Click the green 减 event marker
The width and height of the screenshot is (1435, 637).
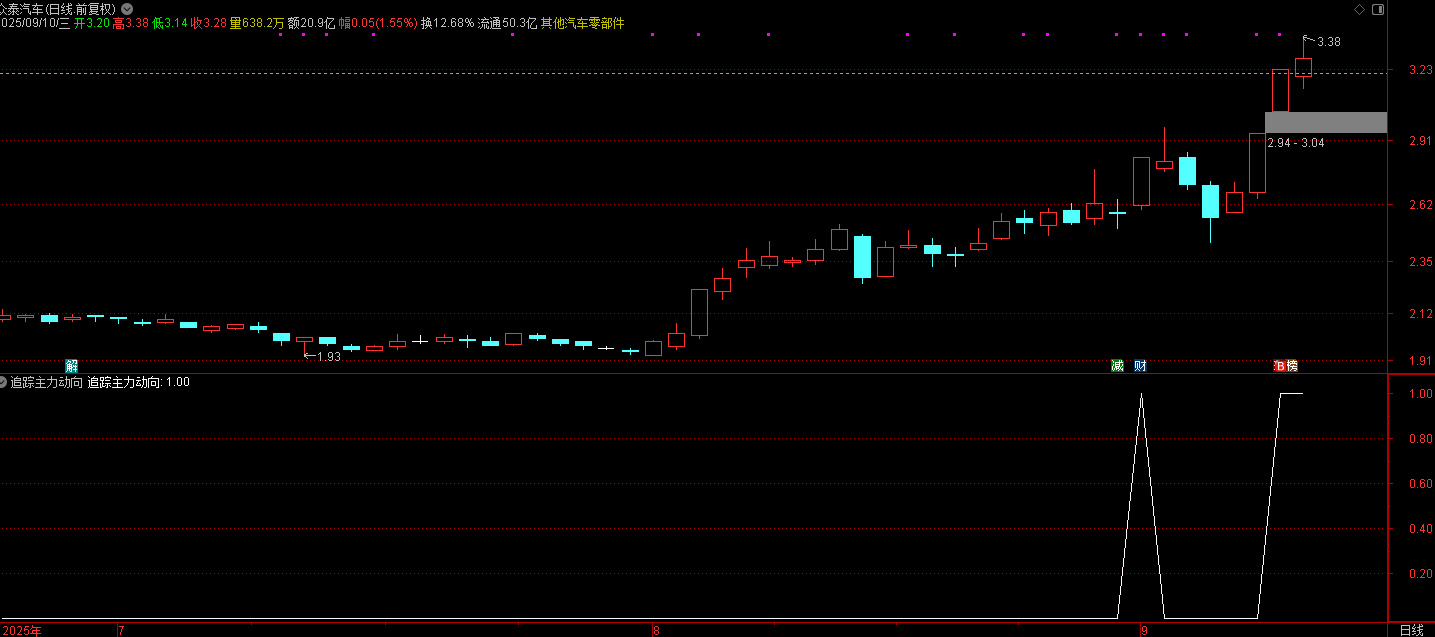tap(1117, 366)
